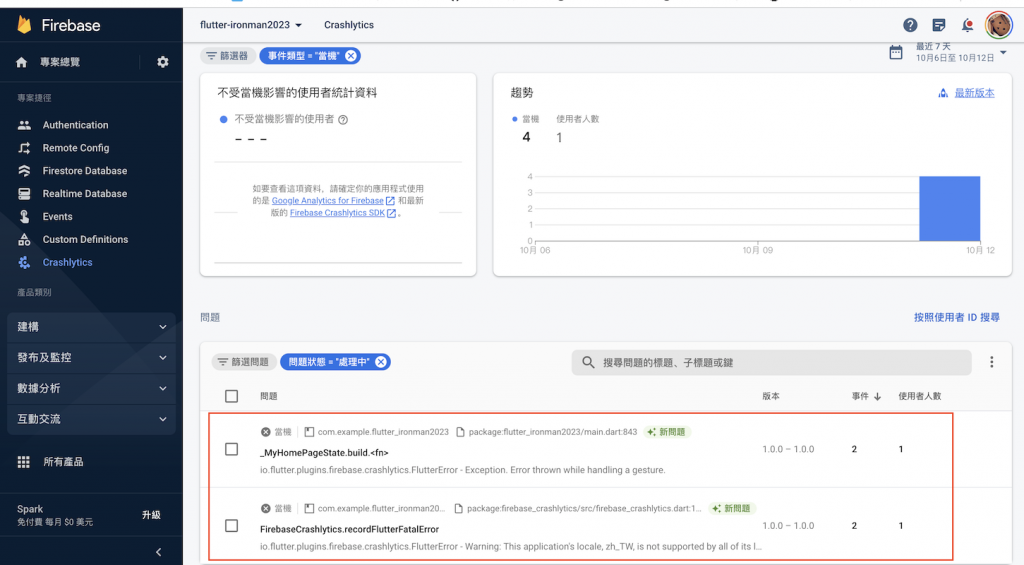Click the calendar date range icon

tap(896, 52)
